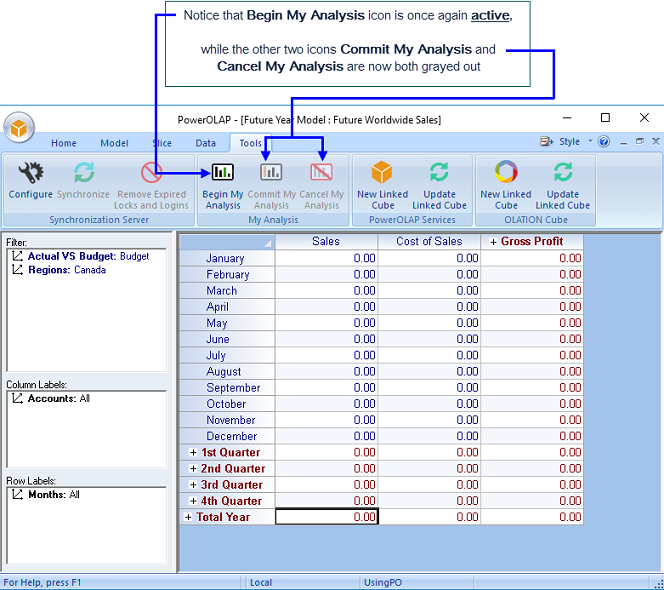This screenshot has width=664, height=590.
Task: Select the May row header
Action: [227, 323]
